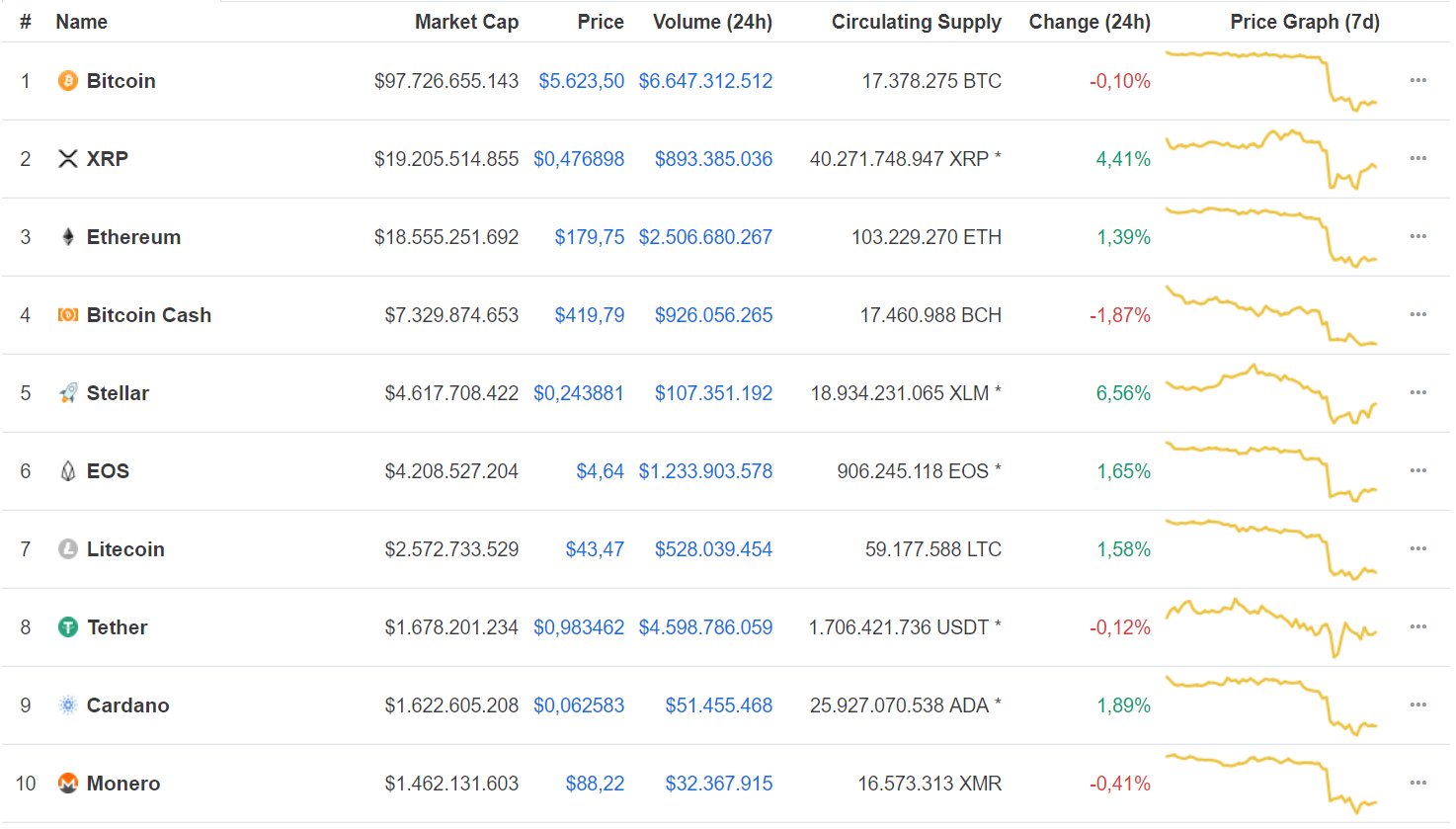Open the Cardano name link

(127, 705)
